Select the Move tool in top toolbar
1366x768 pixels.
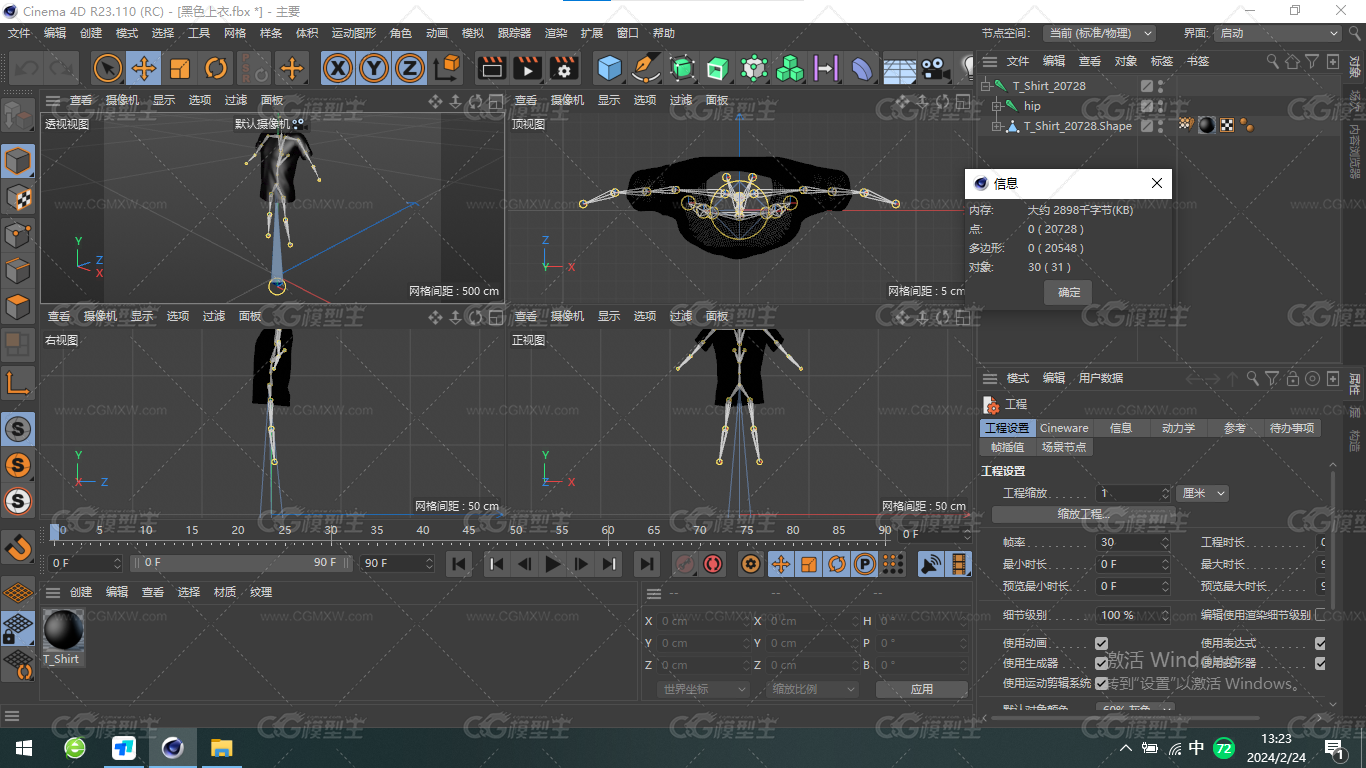point(144,68)
